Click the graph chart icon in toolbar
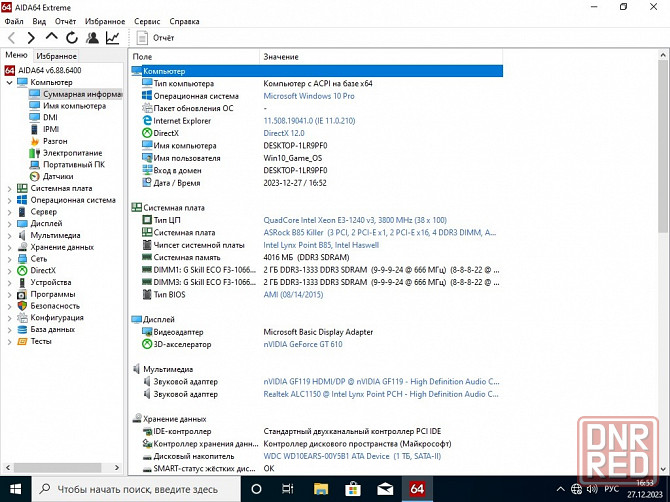Image resolution: width=670 pixels, height=502 pixels. point(112,38)
